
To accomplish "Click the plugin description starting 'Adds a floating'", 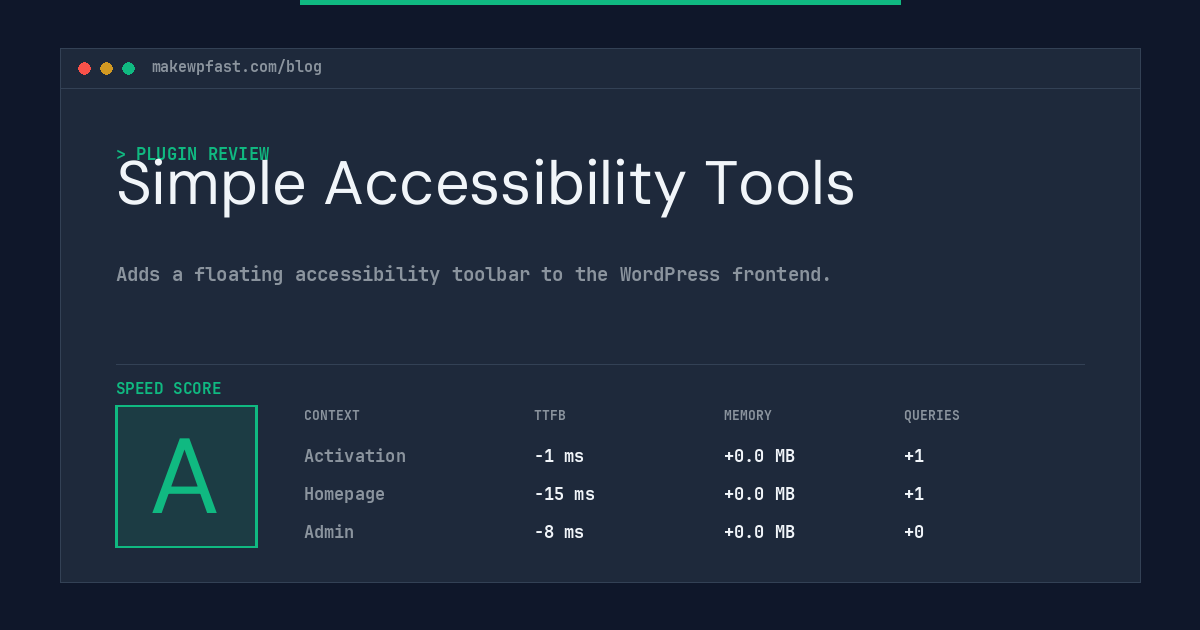I will point(474,274).
